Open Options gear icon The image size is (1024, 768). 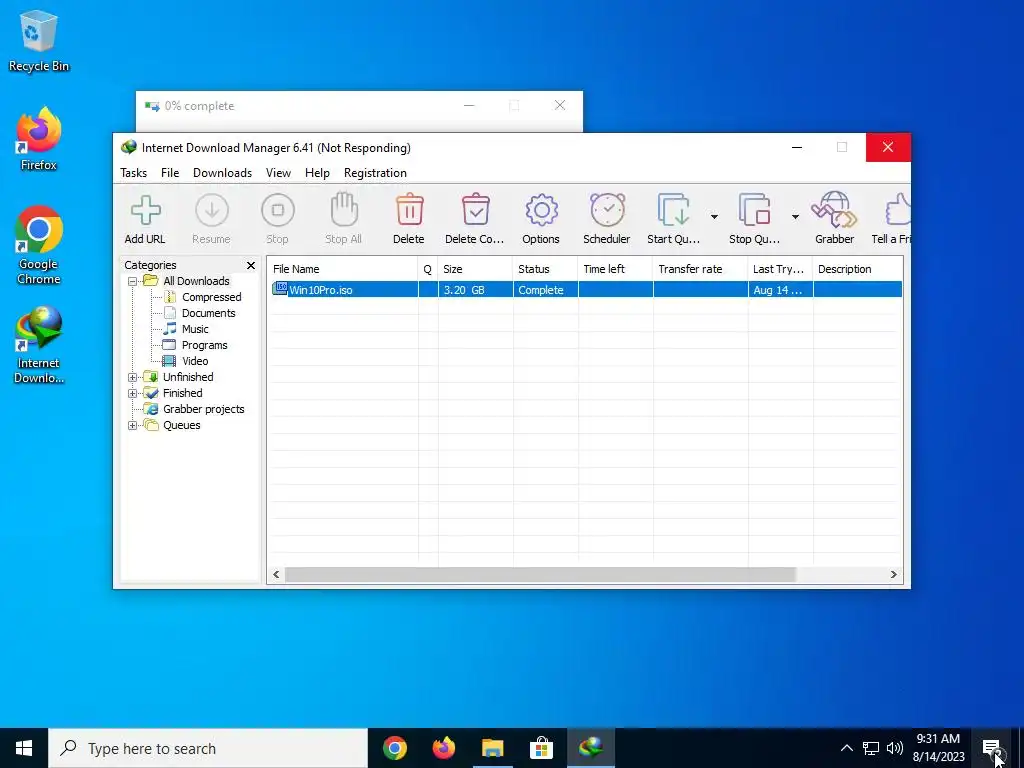[541, 210]
